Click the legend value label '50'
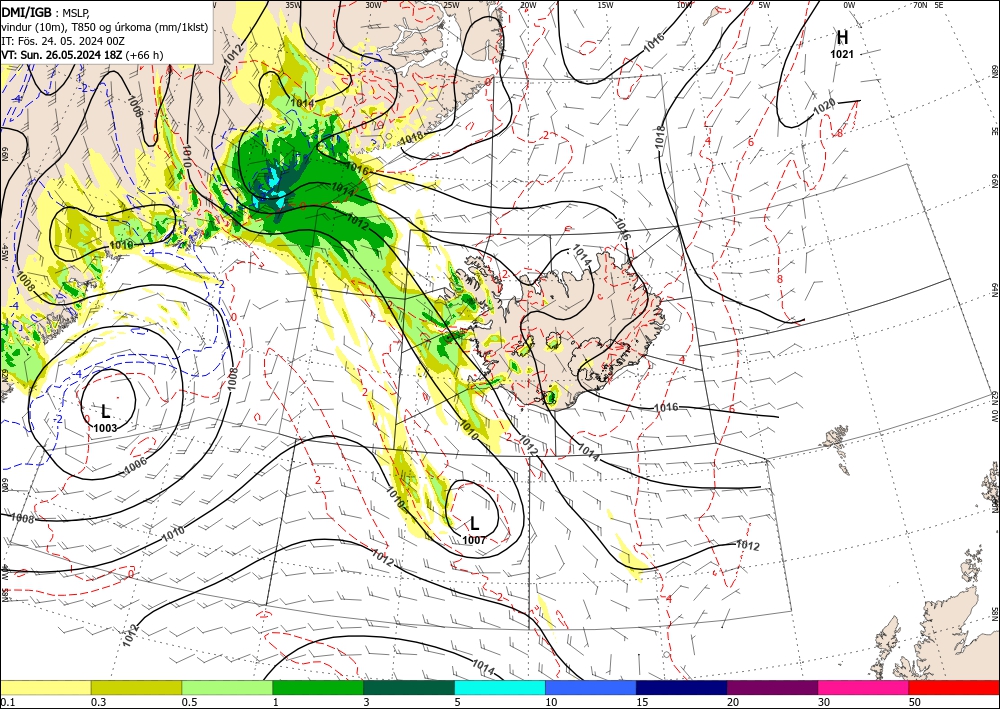The height and width of the screenshot is (709, 1000). 915,702
